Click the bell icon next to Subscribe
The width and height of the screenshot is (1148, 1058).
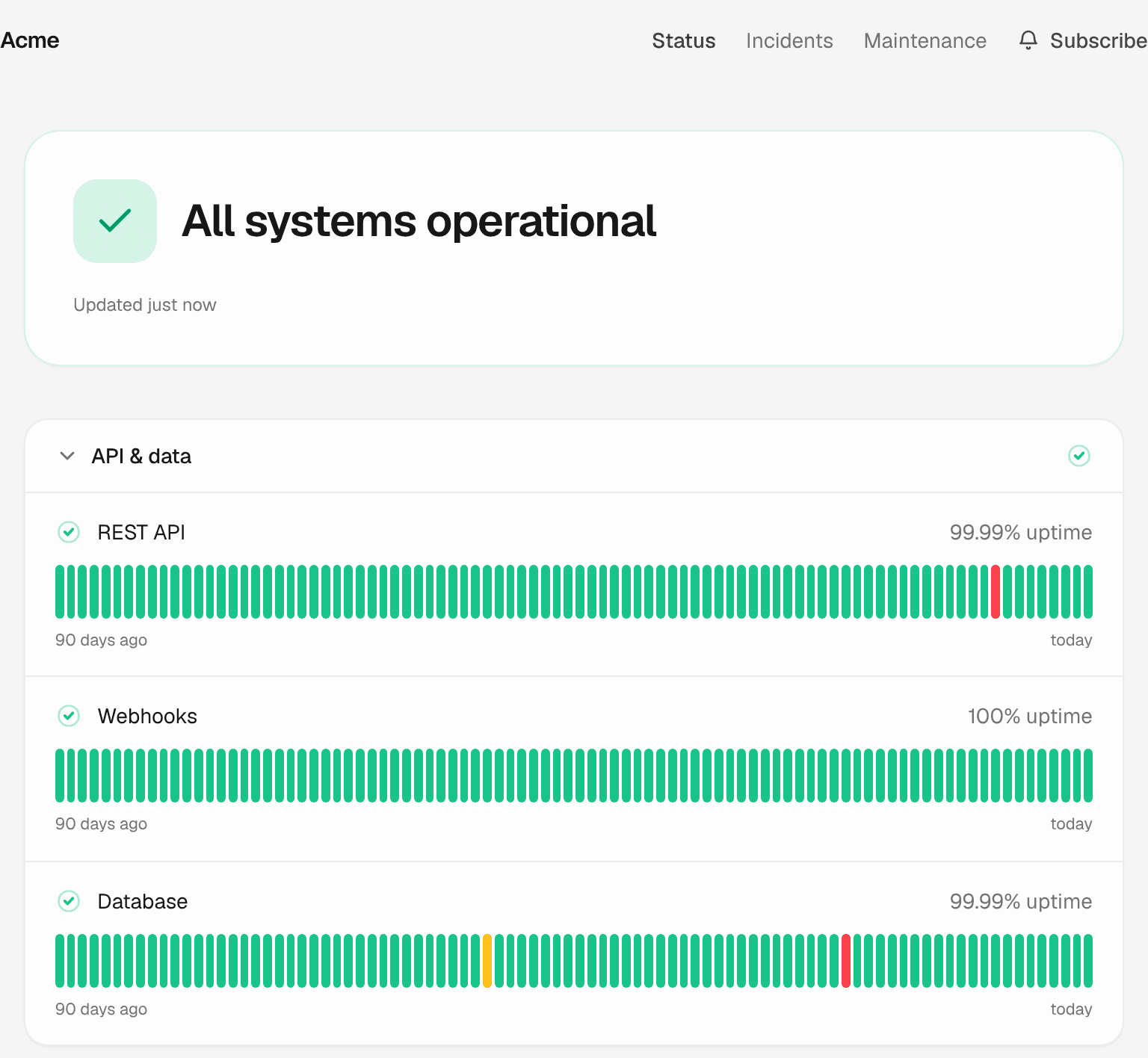click(1028, 40)
